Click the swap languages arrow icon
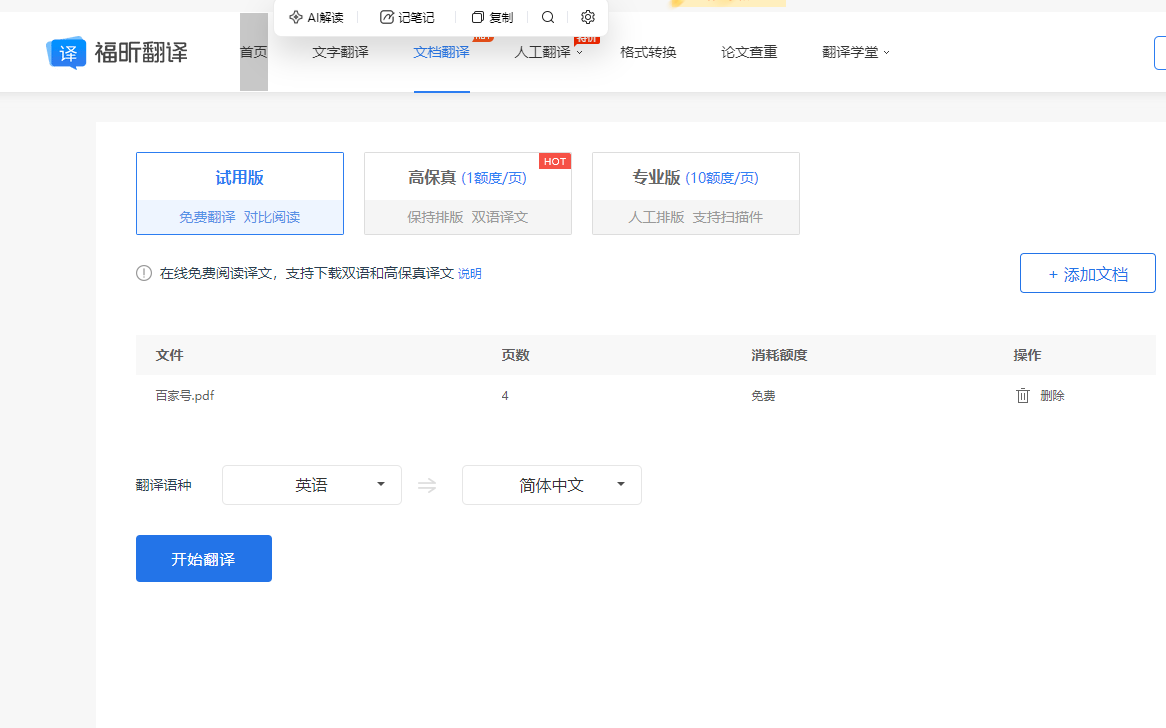The image size is (1166, 728). click(427, 486)
